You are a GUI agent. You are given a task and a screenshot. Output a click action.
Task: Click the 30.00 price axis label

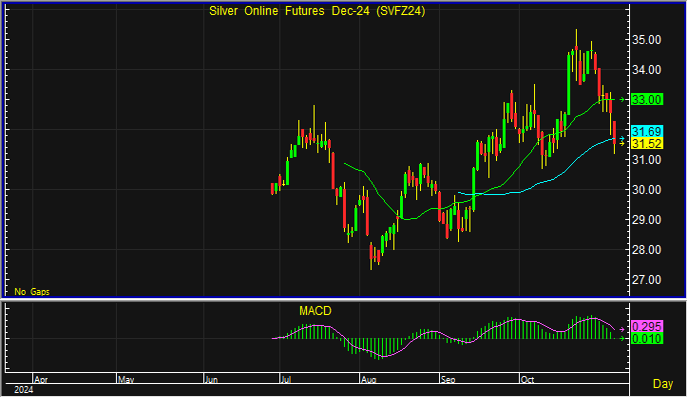pos(646,190)
